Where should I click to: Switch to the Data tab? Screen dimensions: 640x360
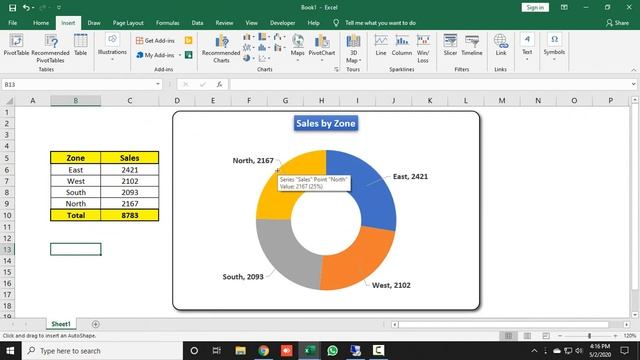click(x=198, y=23)
